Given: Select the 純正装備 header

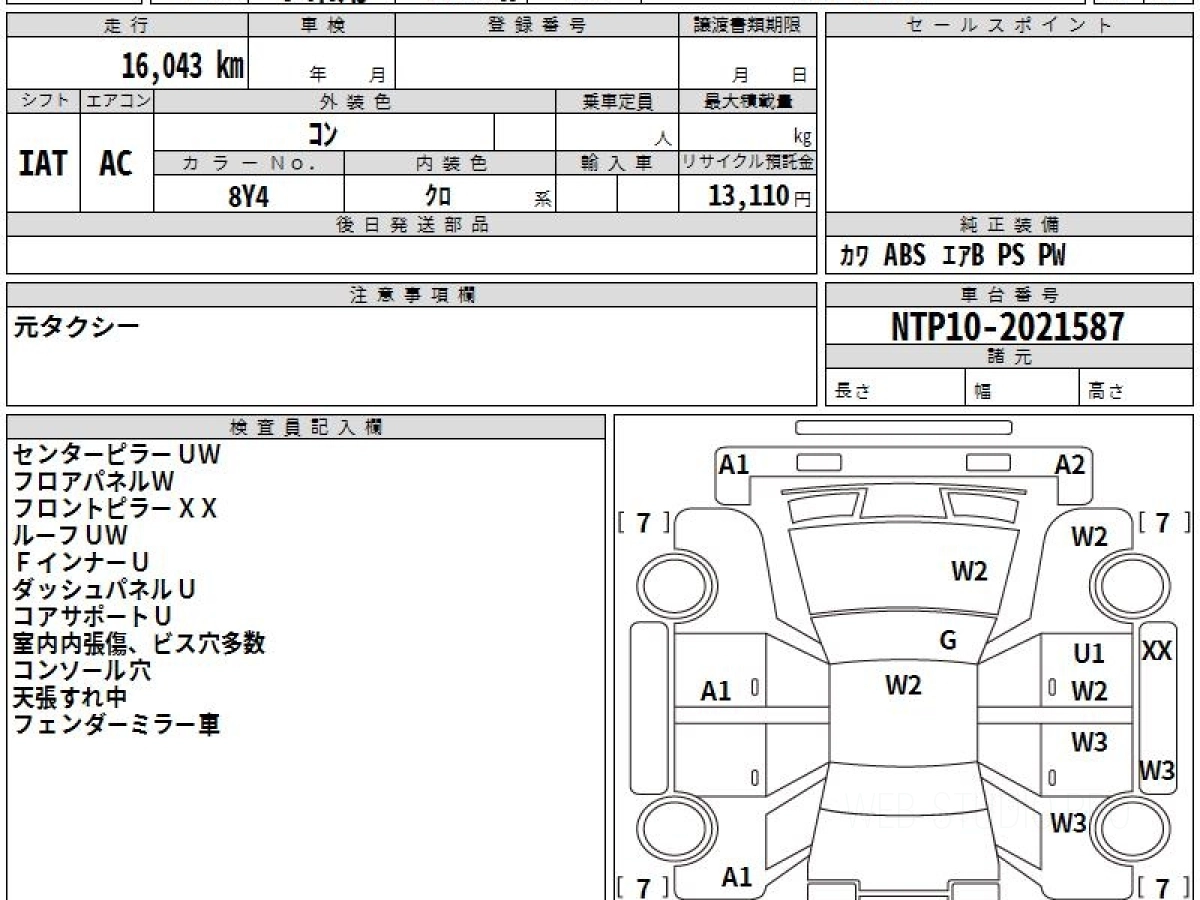Looking at the screenshot, I should tap(1010, 225).
